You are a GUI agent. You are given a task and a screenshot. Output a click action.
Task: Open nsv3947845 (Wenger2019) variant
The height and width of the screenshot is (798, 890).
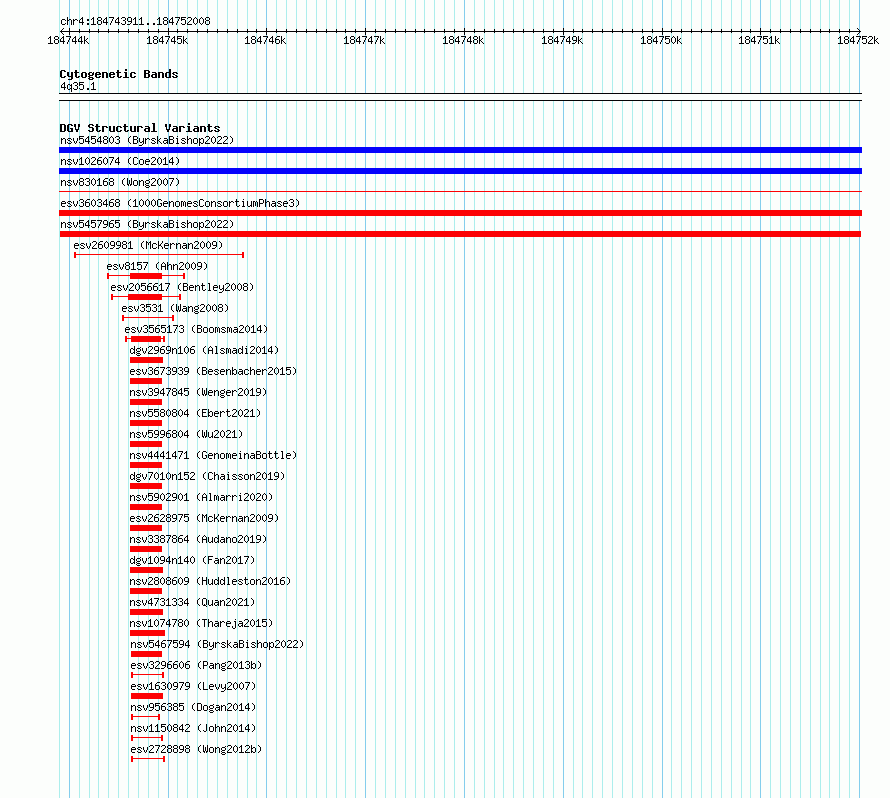(x=198, y=392)
